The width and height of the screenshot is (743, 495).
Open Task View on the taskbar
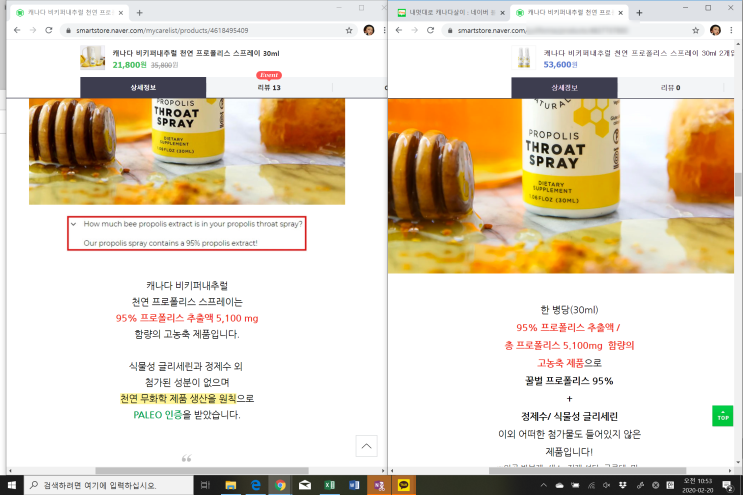(205, 485)
